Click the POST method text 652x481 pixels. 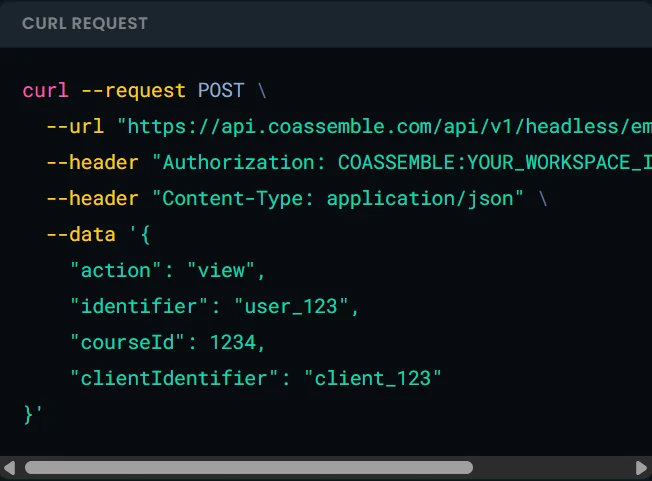221,90
